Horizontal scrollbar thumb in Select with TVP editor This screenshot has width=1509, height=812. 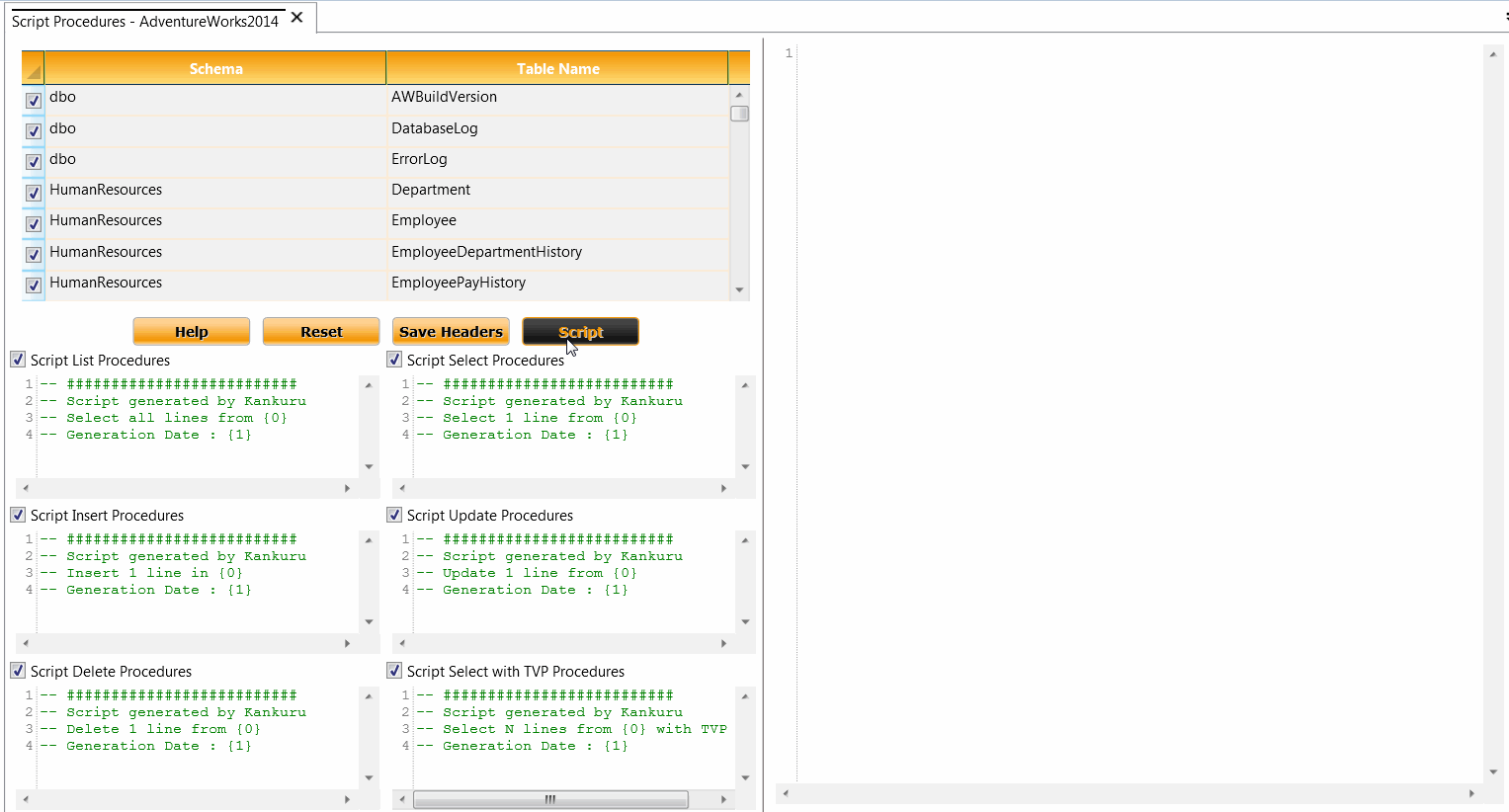(x=550, y=799)
